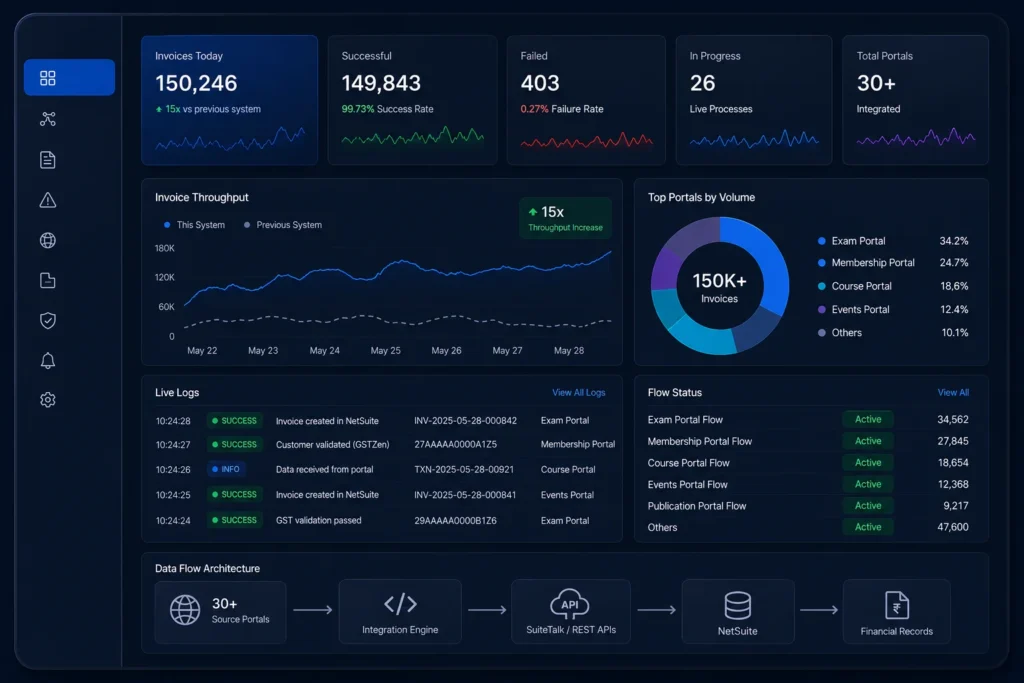Click the rupee Financial Records document icon
This screenshot has height=683, width=1024.
(897, 605)
